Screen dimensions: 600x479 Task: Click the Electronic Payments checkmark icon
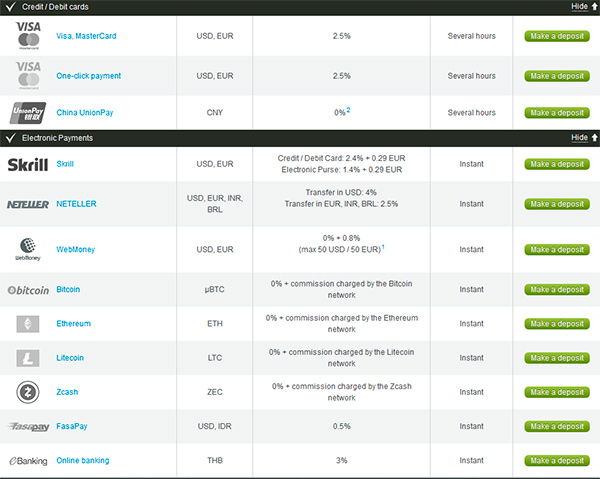10,138
